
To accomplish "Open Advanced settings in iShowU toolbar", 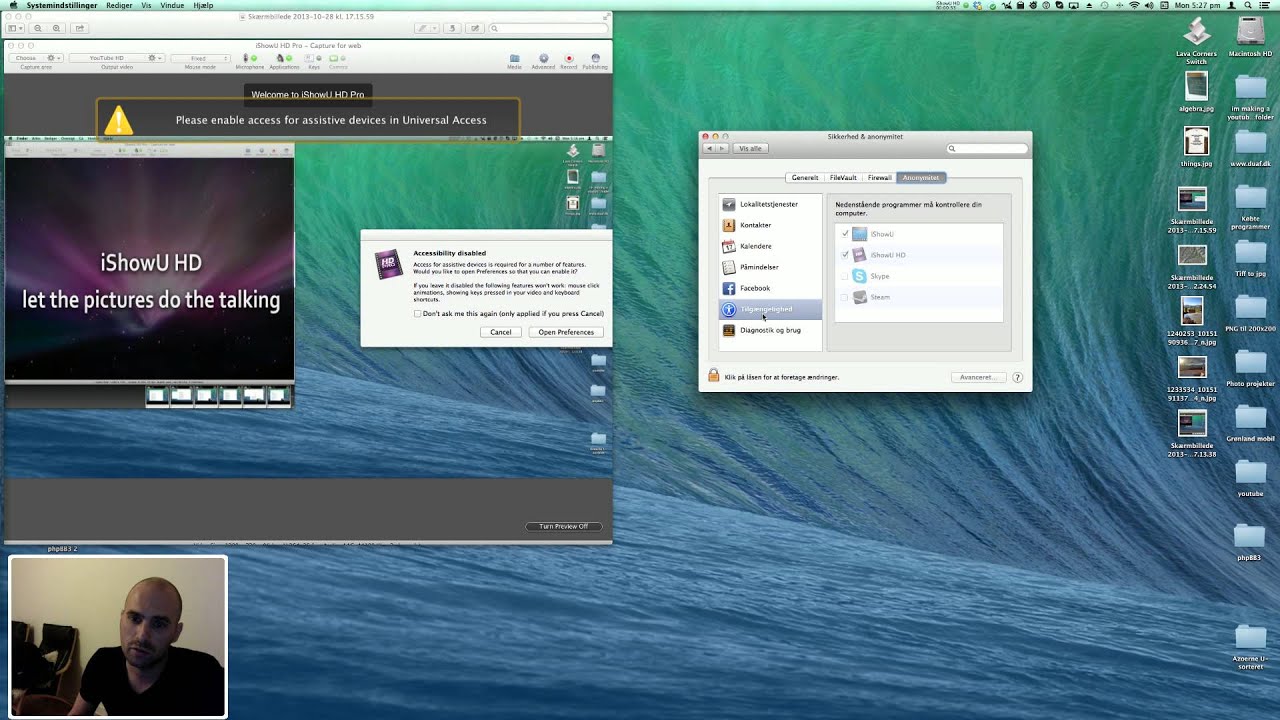I will 543,59.
